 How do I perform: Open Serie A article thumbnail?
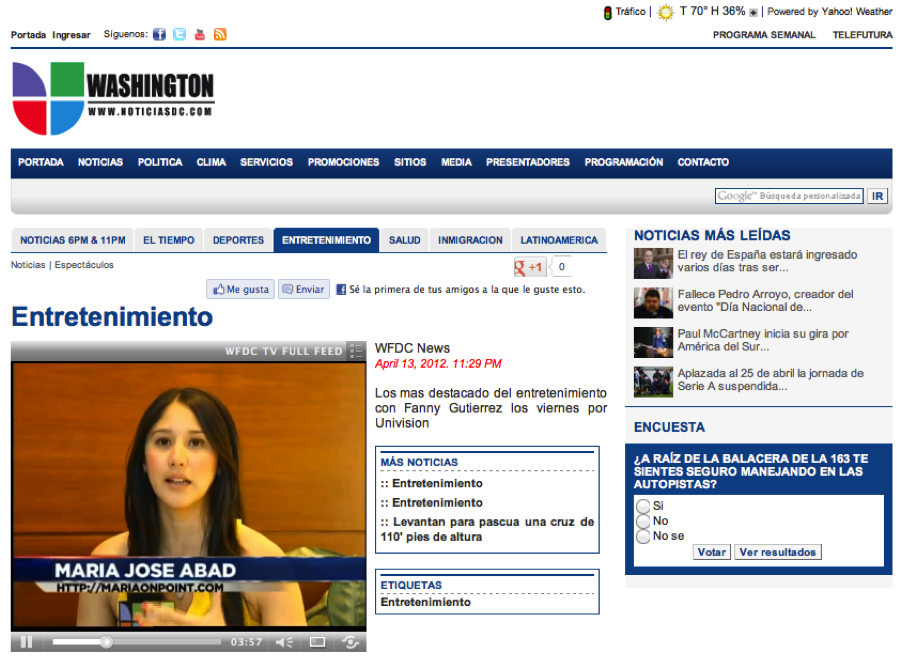tap(653, 382)
